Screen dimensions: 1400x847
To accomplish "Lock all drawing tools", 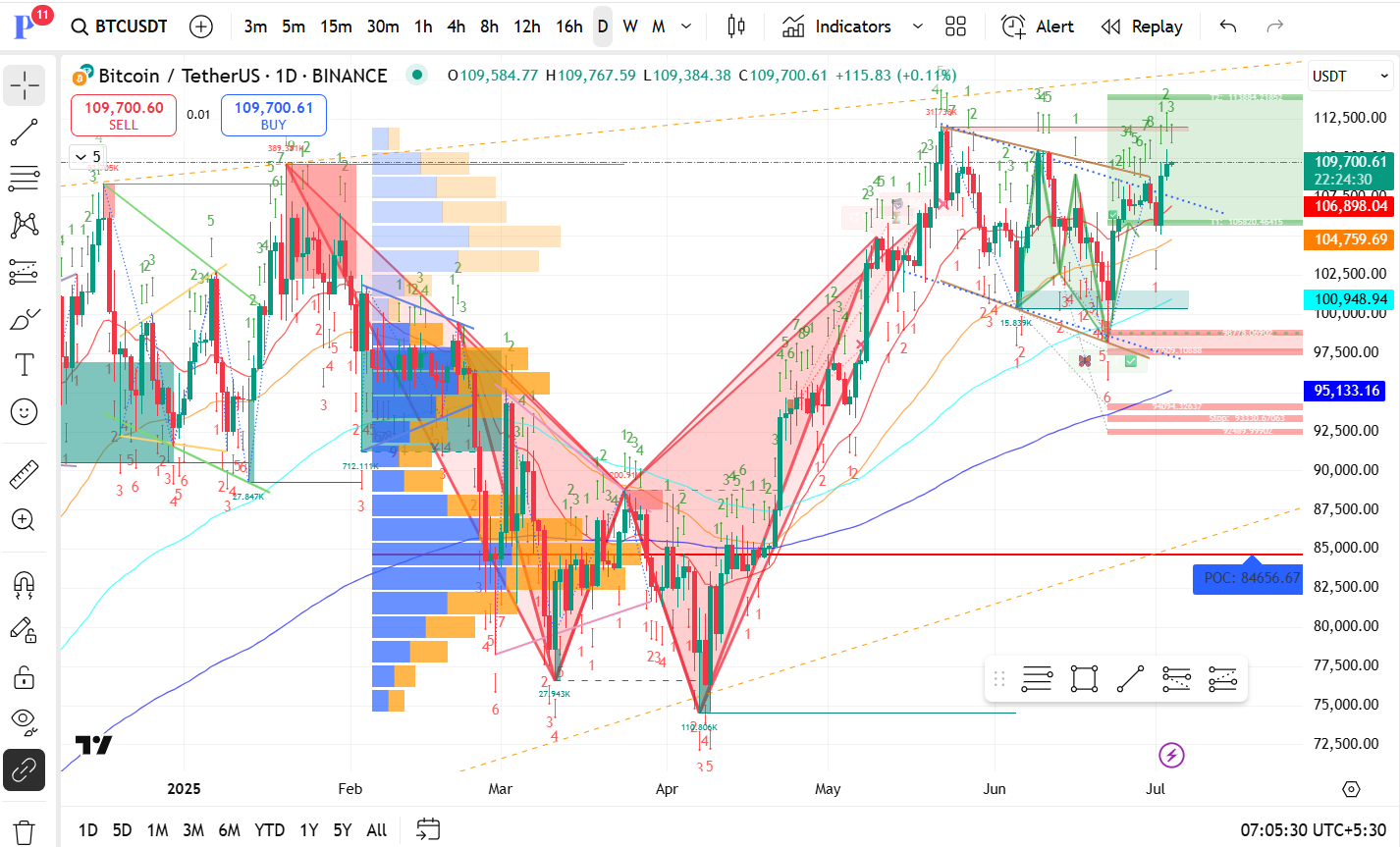I will click(x=25, y=677).
